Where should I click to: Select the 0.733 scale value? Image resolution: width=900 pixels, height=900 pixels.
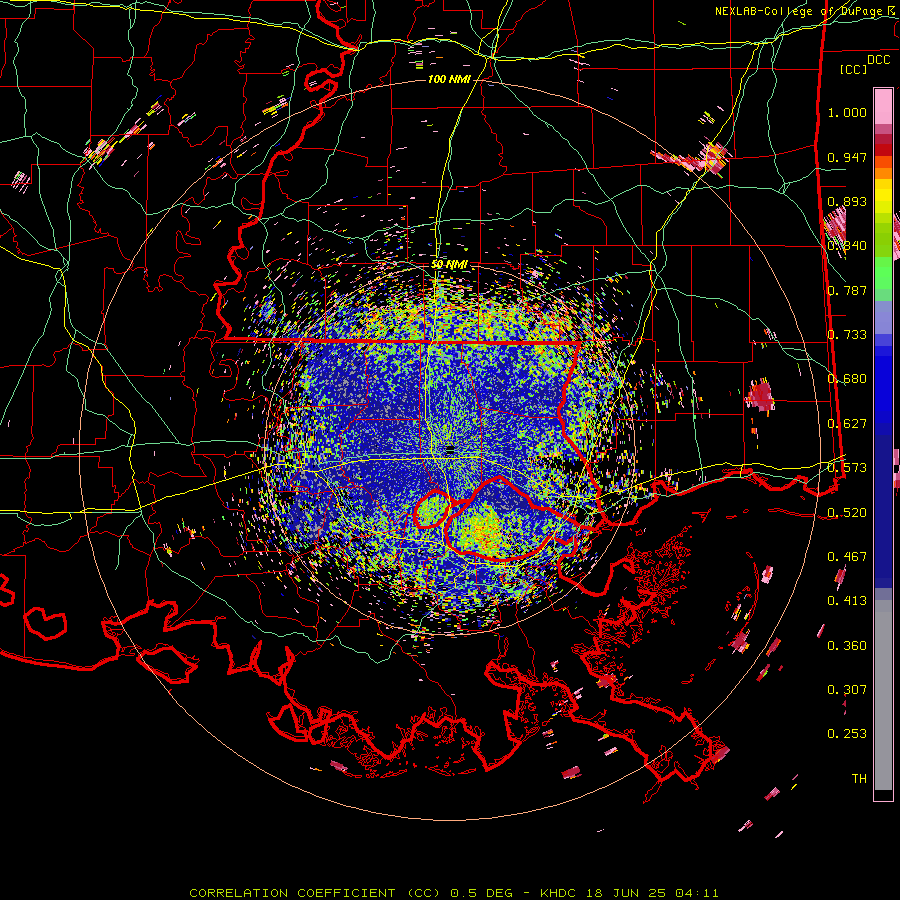coord(847,335)
